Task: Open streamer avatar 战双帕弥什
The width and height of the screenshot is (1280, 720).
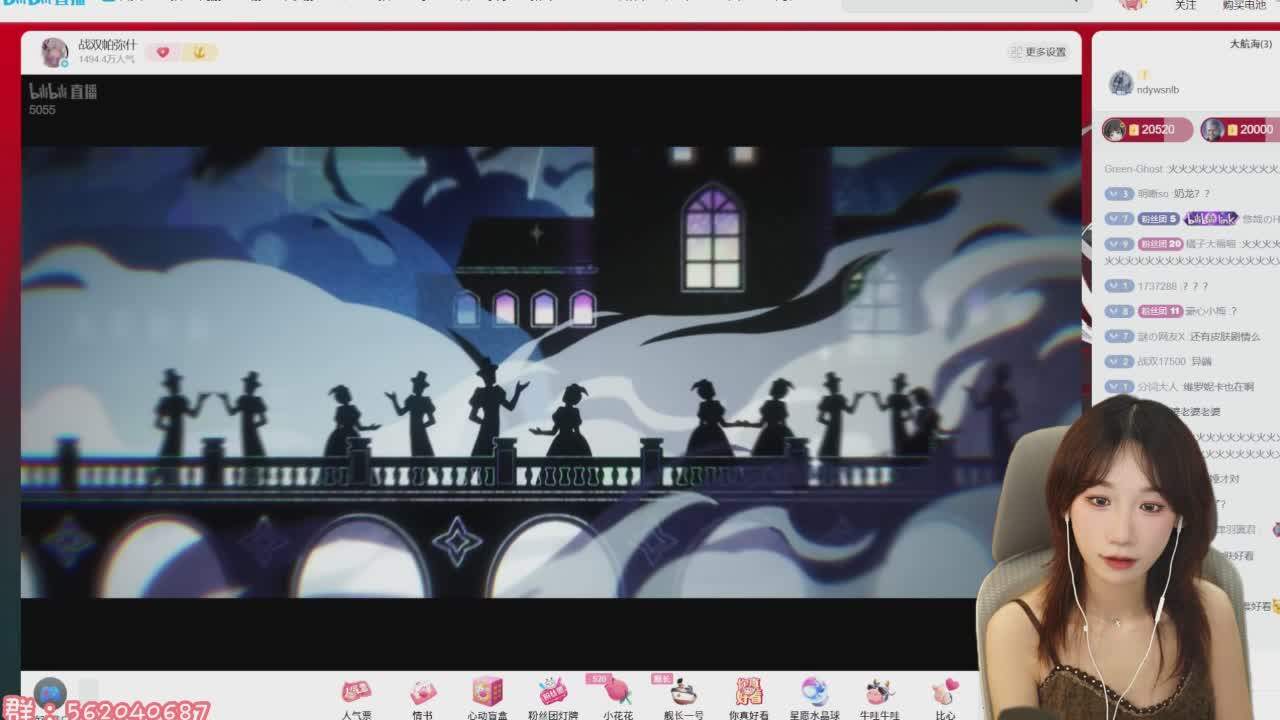Action: 54,52
